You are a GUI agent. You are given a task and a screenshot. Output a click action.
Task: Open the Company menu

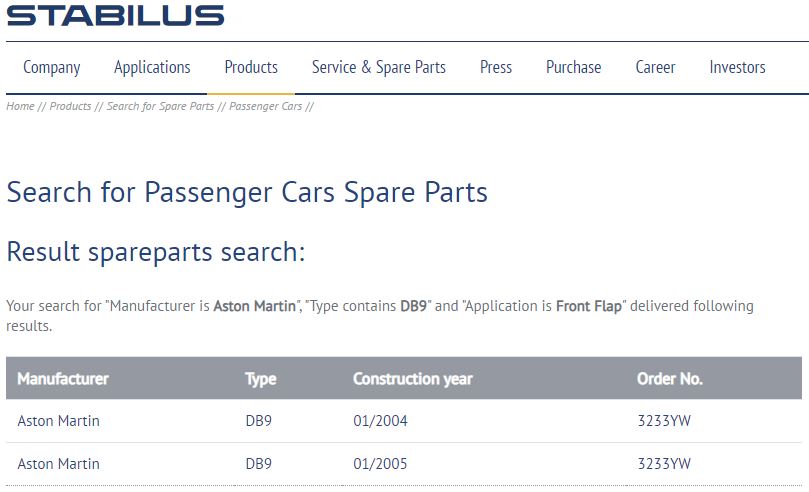click(x=52, y=67)
